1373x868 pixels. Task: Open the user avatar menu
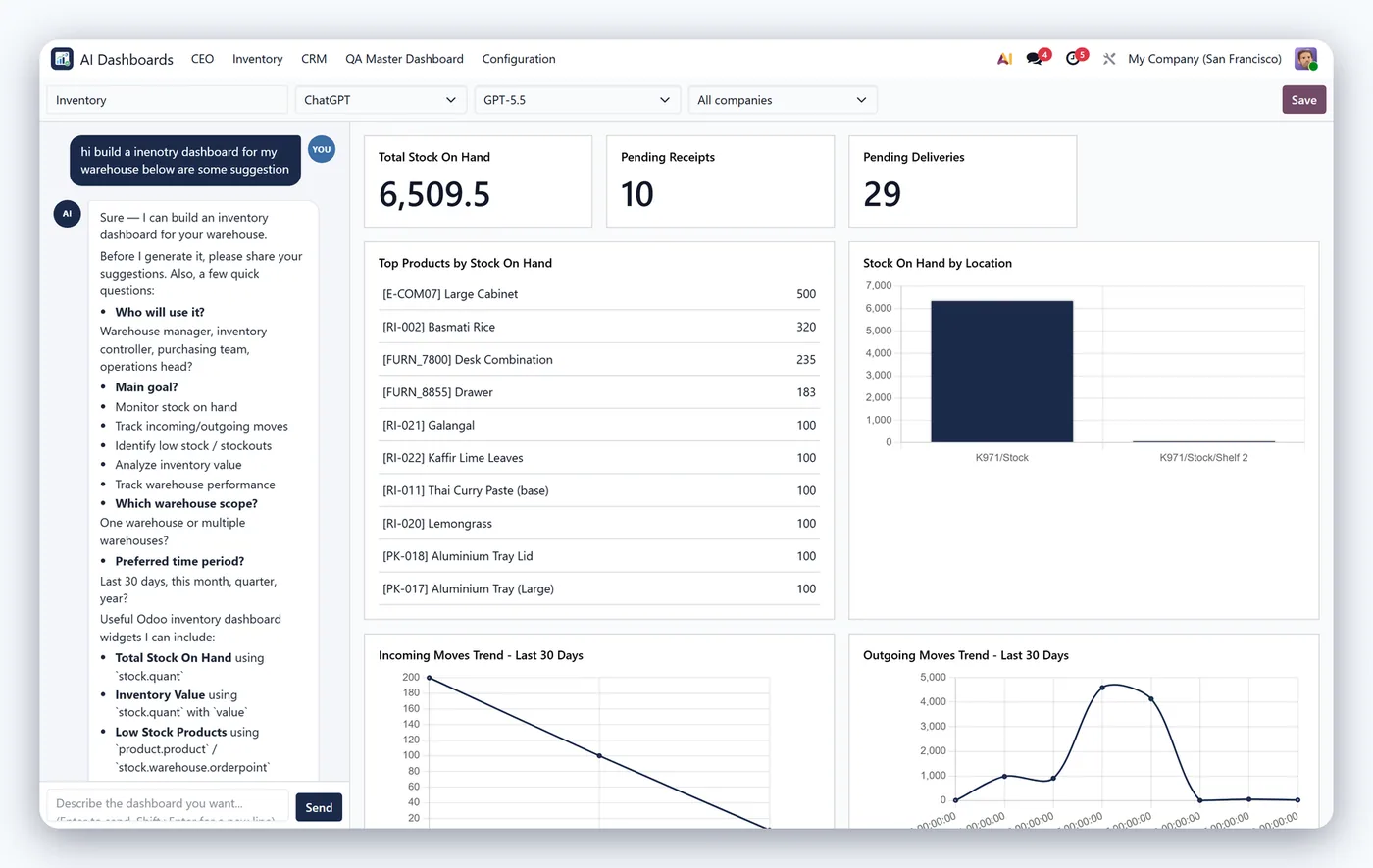[1305, 59]
